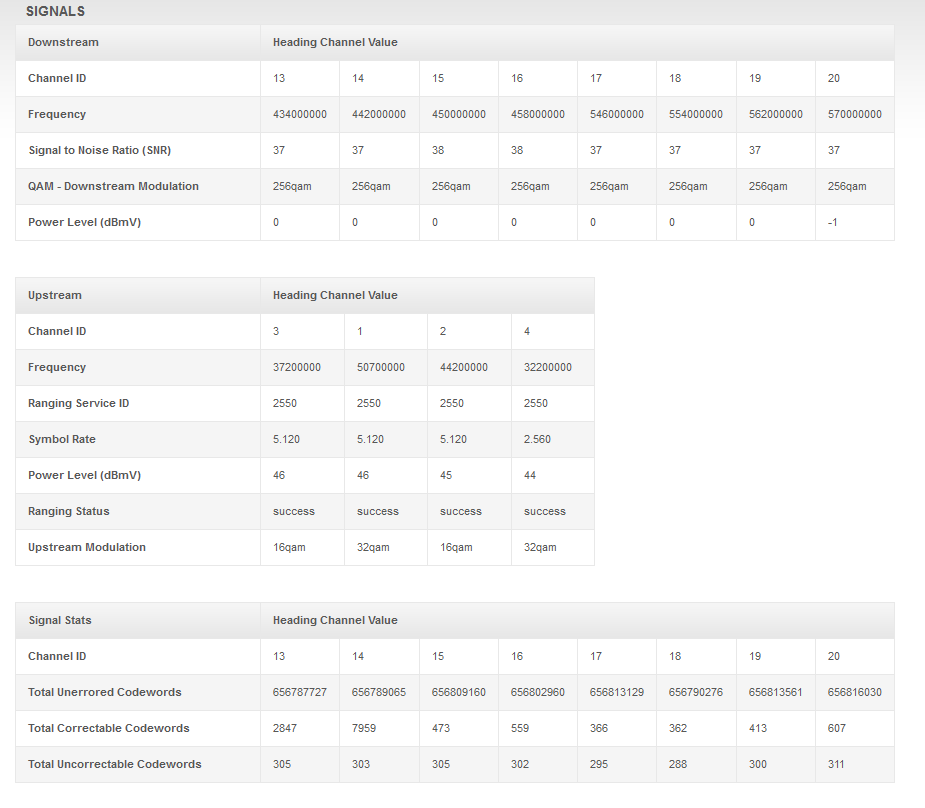Click uncorrectable codewords value 311
The width and height of the screenshot is (925, 808).
pos(836,764)
